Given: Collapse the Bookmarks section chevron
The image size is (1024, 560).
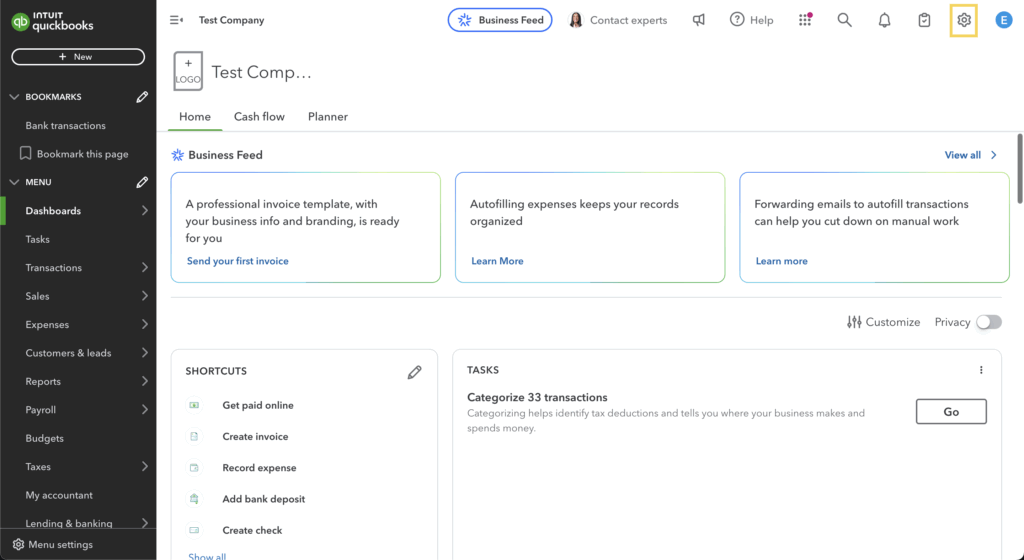Looking at the screenshot, I should pyautogui.click(x=14, y=97).
